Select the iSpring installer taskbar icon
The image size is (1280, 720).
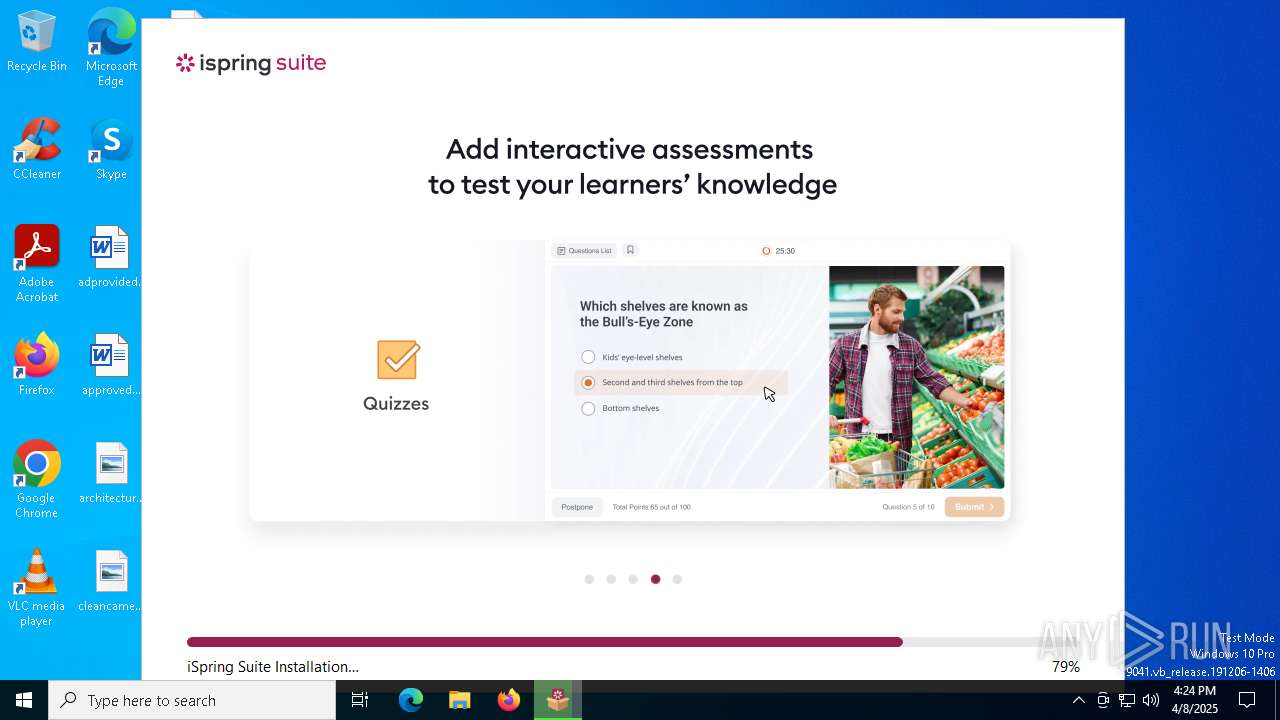pyautogui.click(x=558, y=700)
